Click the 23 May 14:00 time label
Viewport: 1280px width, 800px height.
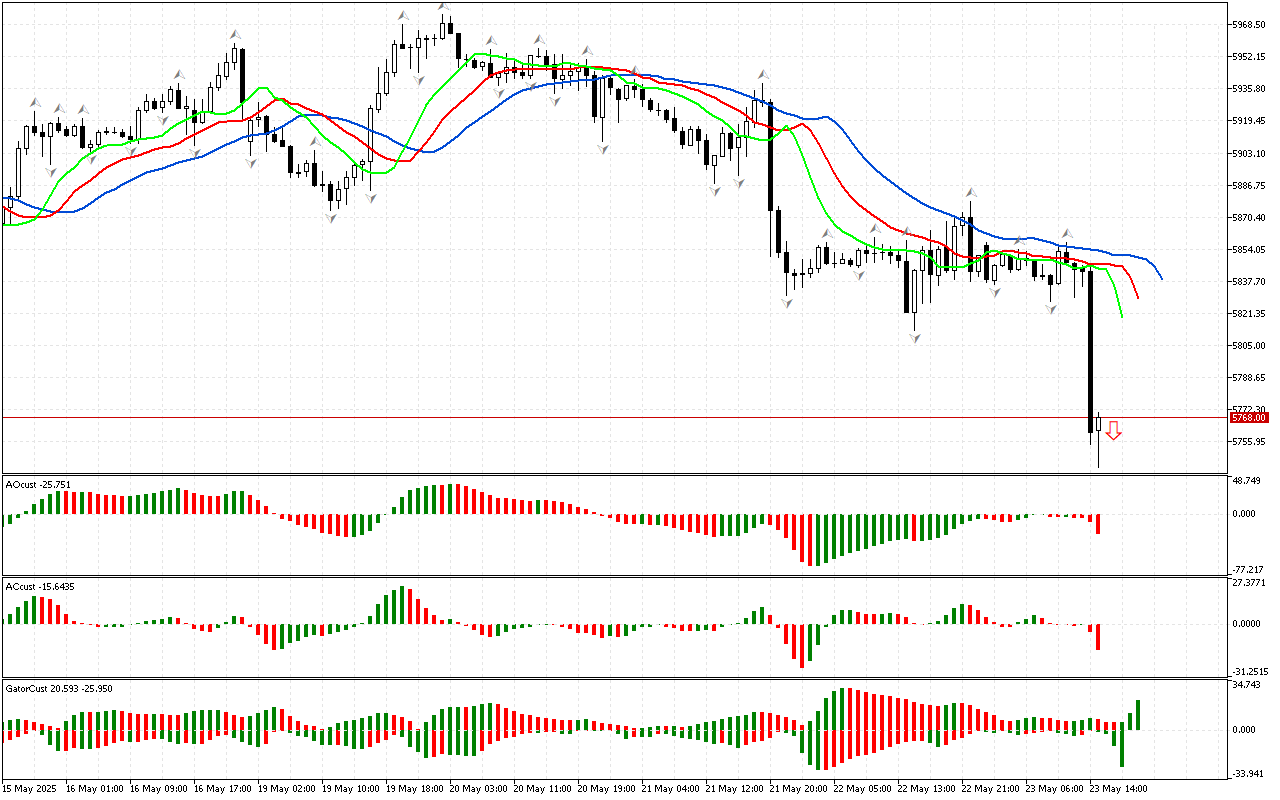click(x=1118, y=788)
